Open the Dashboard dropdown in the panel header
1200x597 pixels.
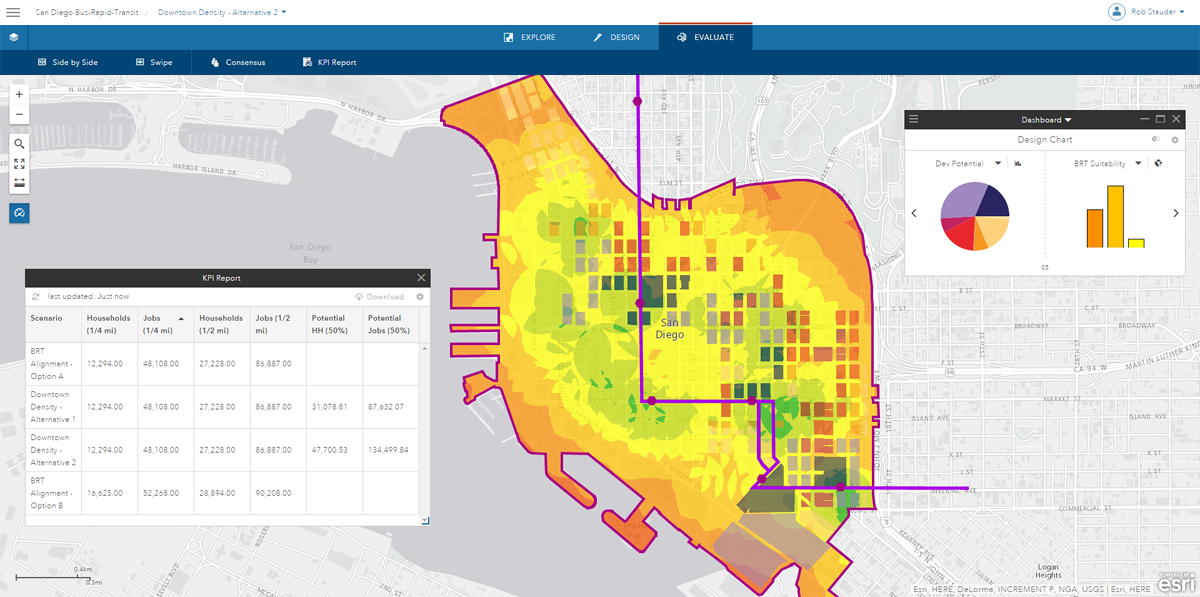[1046, 119]
